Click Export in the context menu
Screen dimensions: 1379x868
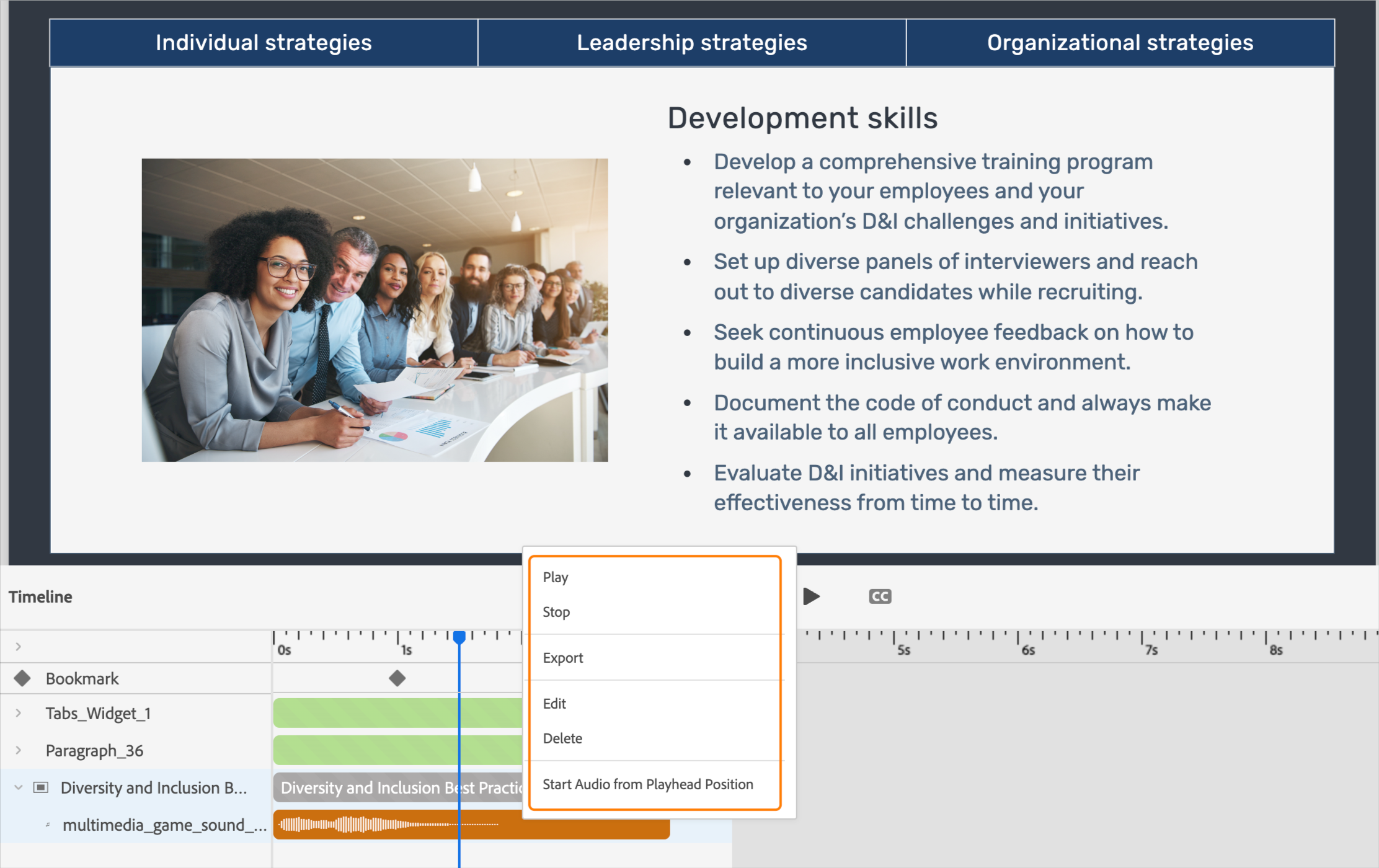click(x=562, y=658)
